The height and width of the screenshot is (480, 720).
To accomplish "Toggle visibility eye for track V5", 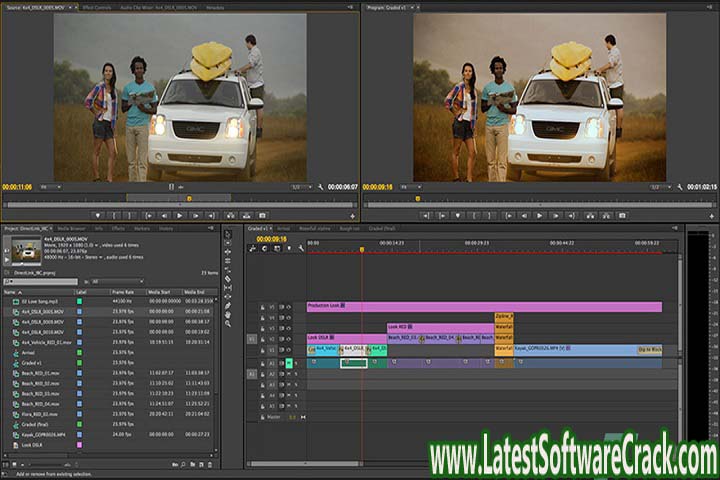I will pos(288,307).
